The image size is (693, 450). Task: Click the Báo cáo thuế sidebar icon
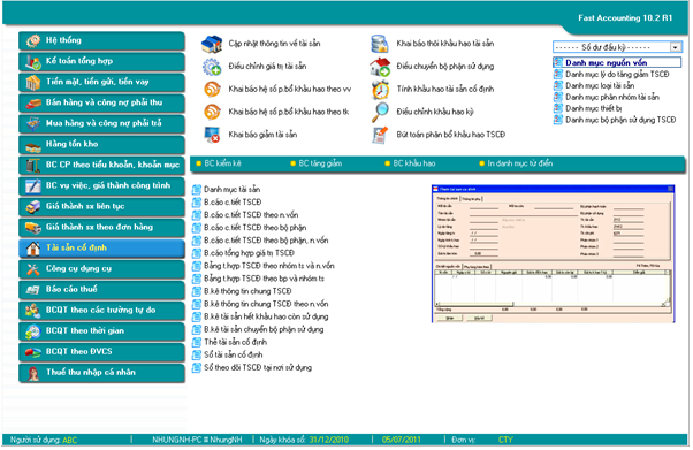point(33,290)
